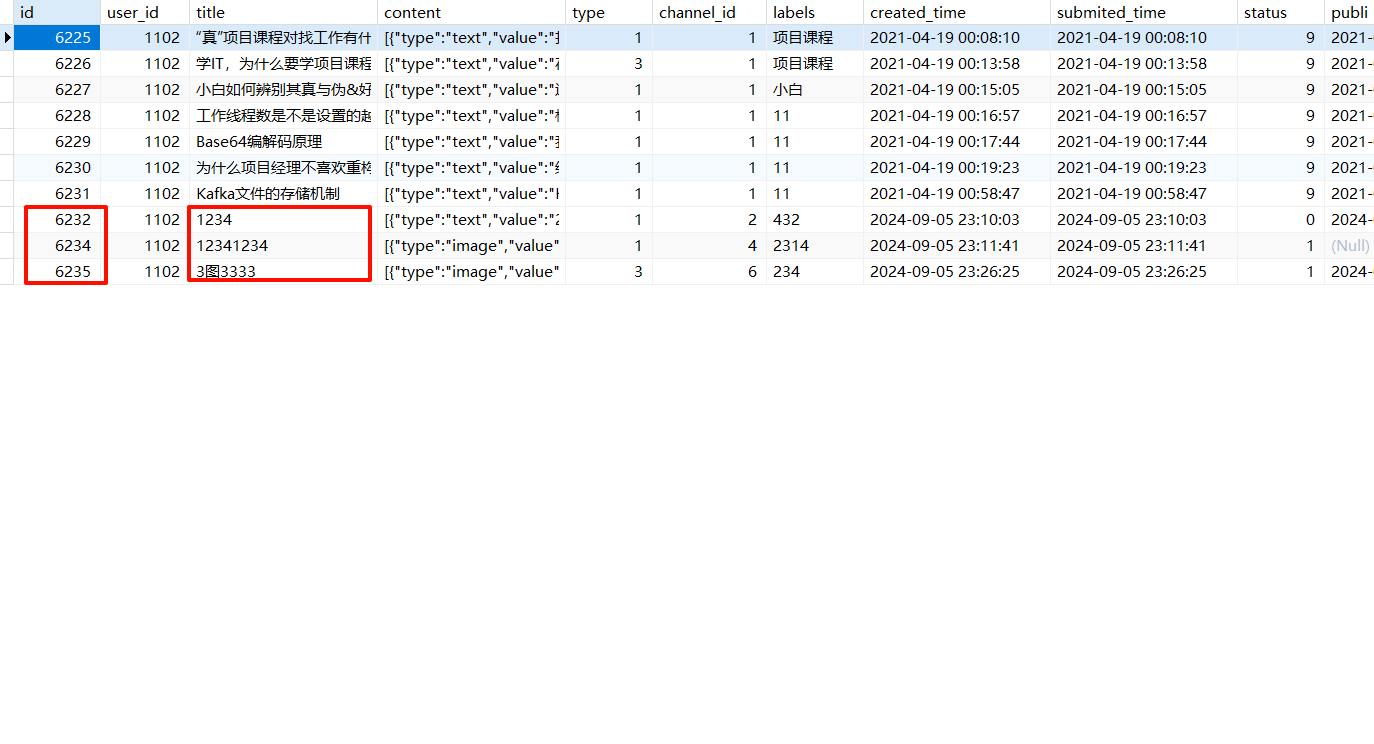The height and width of the screenshot is (744, 1374).
Task: Select user_id cell 1102 in row 6230
Action: coord(144,168)
